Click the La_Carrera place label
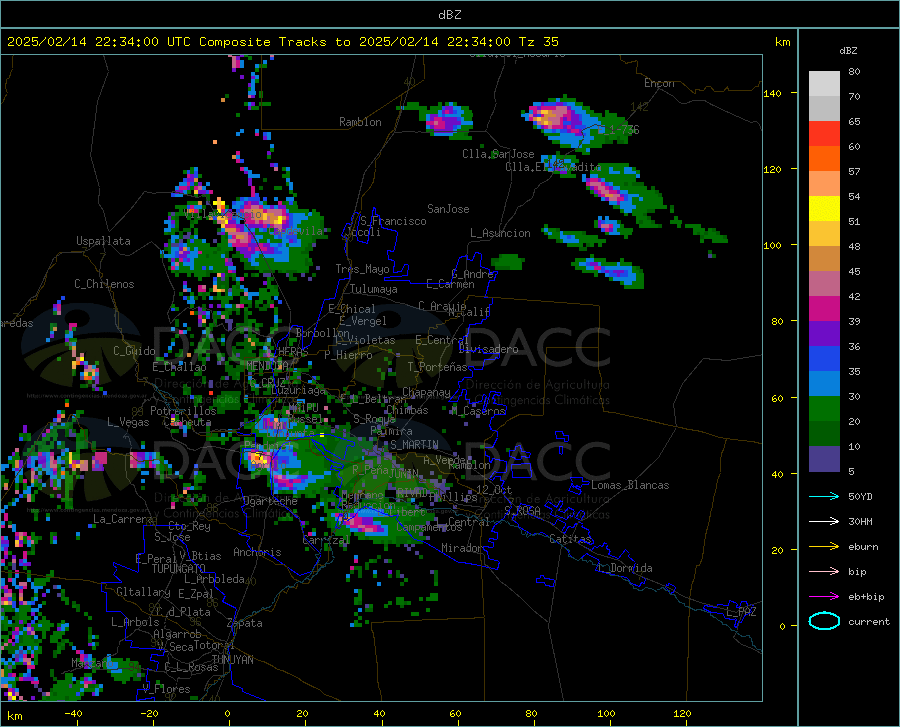The image size is (900, 727). pos(123,519)
